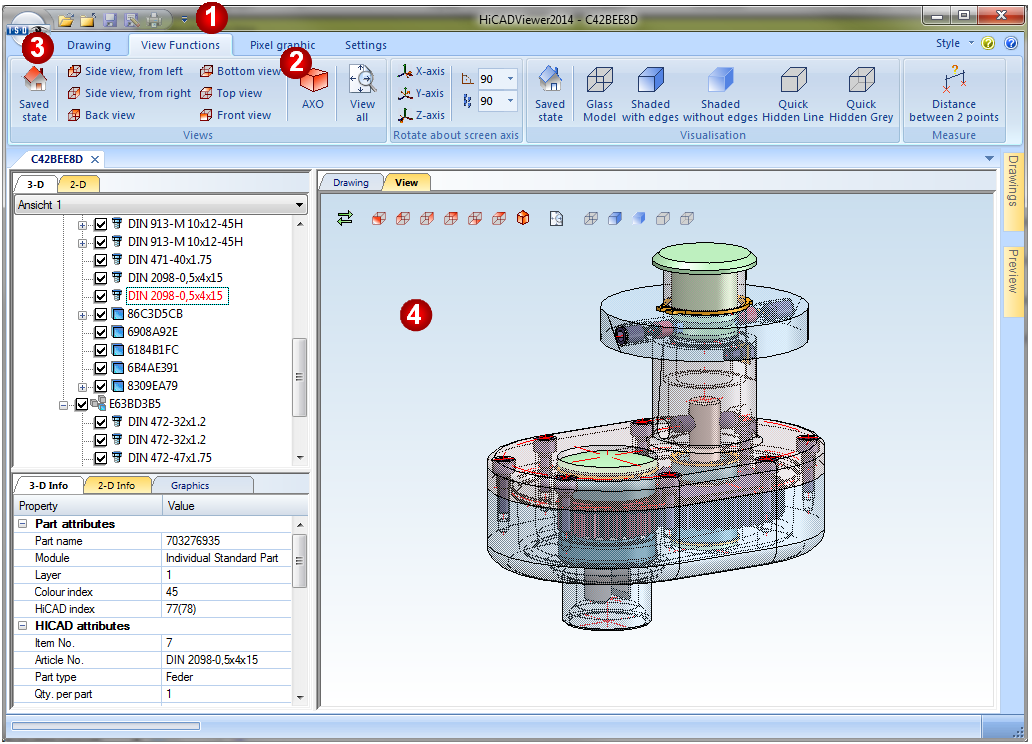Switch to the Drawing tab beside View
Screen dimensions: 1032x744
coord(351,182)
